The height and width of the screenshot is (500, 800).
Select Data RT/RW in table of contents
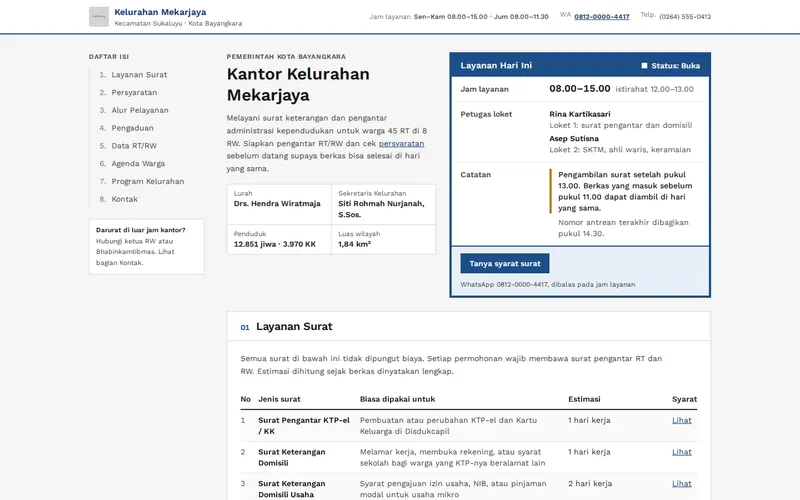pos(134,146)
